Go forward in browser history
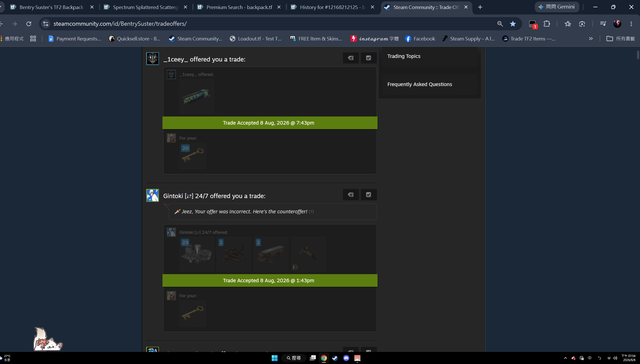Image resolution: width=640 pixels, height=364 pixels. [14, 24]
